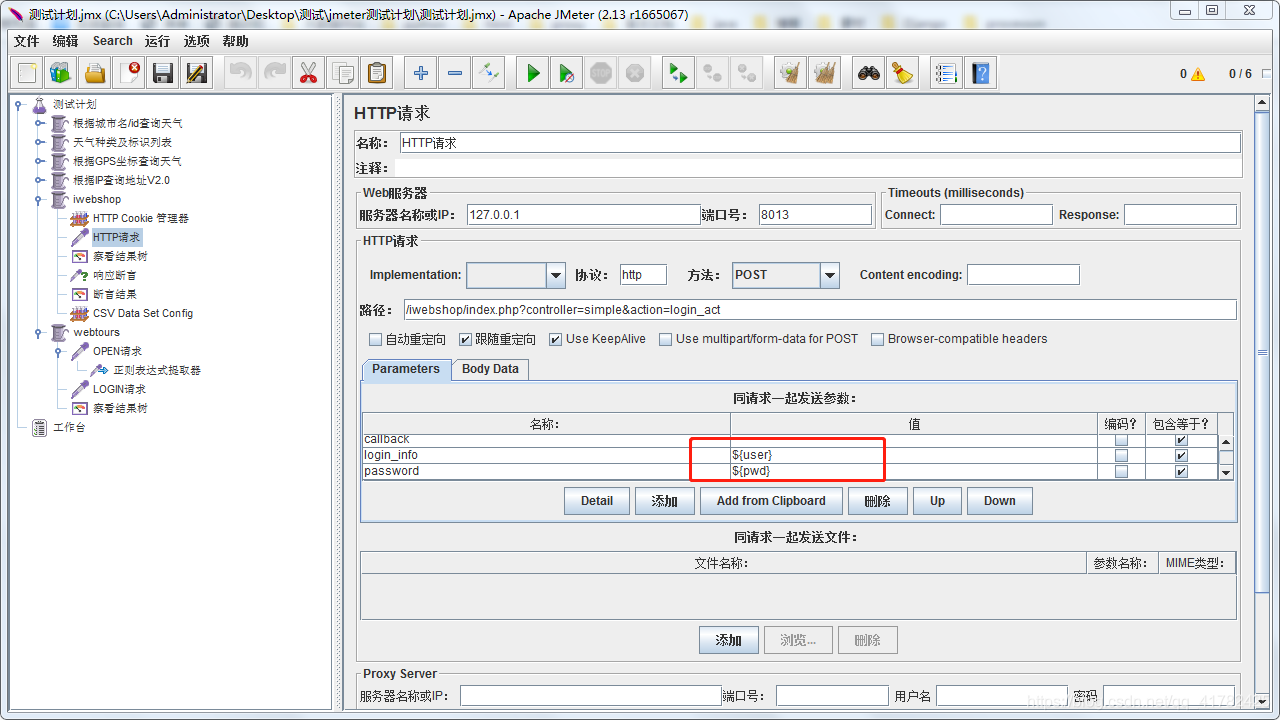The image size is (1280, 720).
Task: Click the Down button
Action: pos(999,501)
